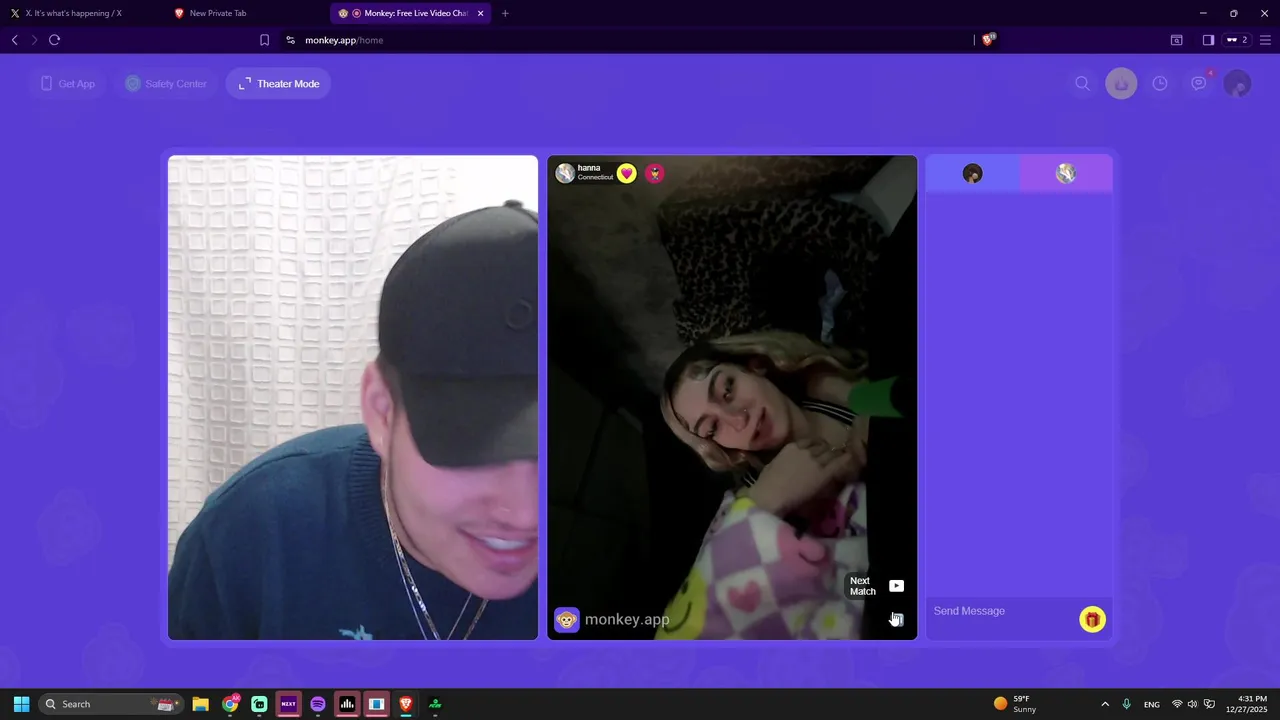Click the taskbar Search box
The image size is (1280, 720).
coord(110,704)
